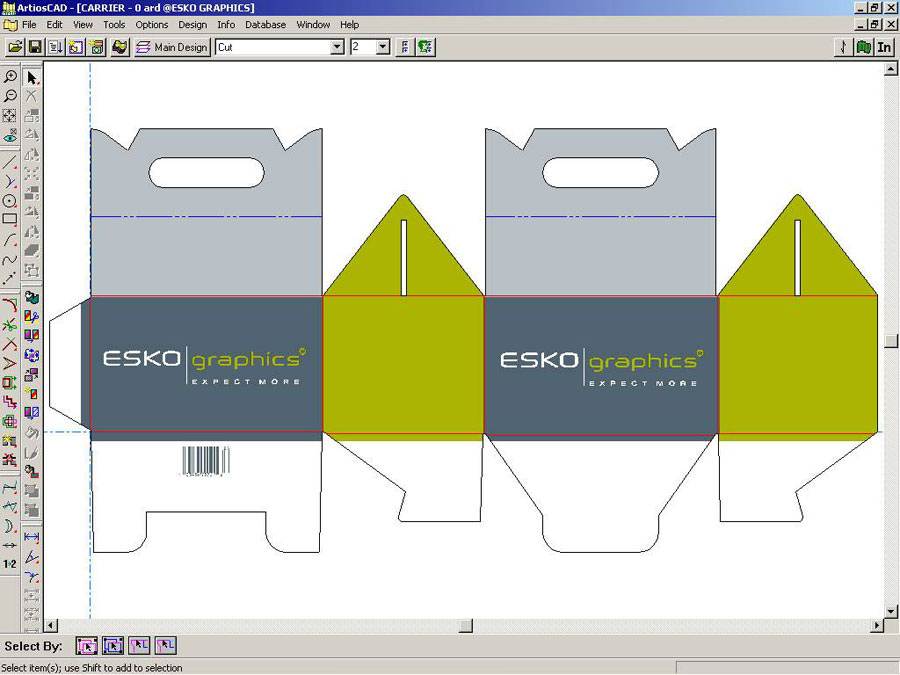This screenshot has height=675, width=900.
Task: Select the scissors color-fill tool icon
Action: point(32,316)
